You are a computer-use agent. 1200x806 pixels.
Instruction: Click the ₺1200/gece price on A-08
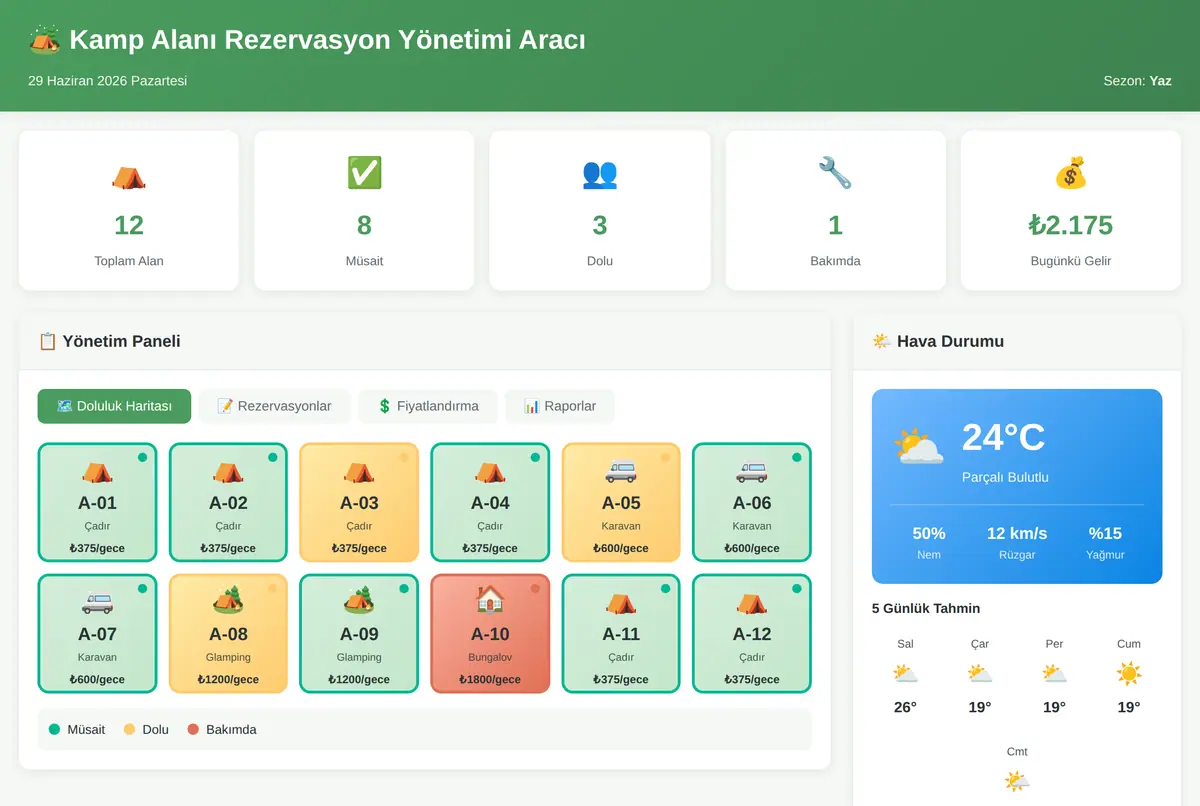coord(228,679)
